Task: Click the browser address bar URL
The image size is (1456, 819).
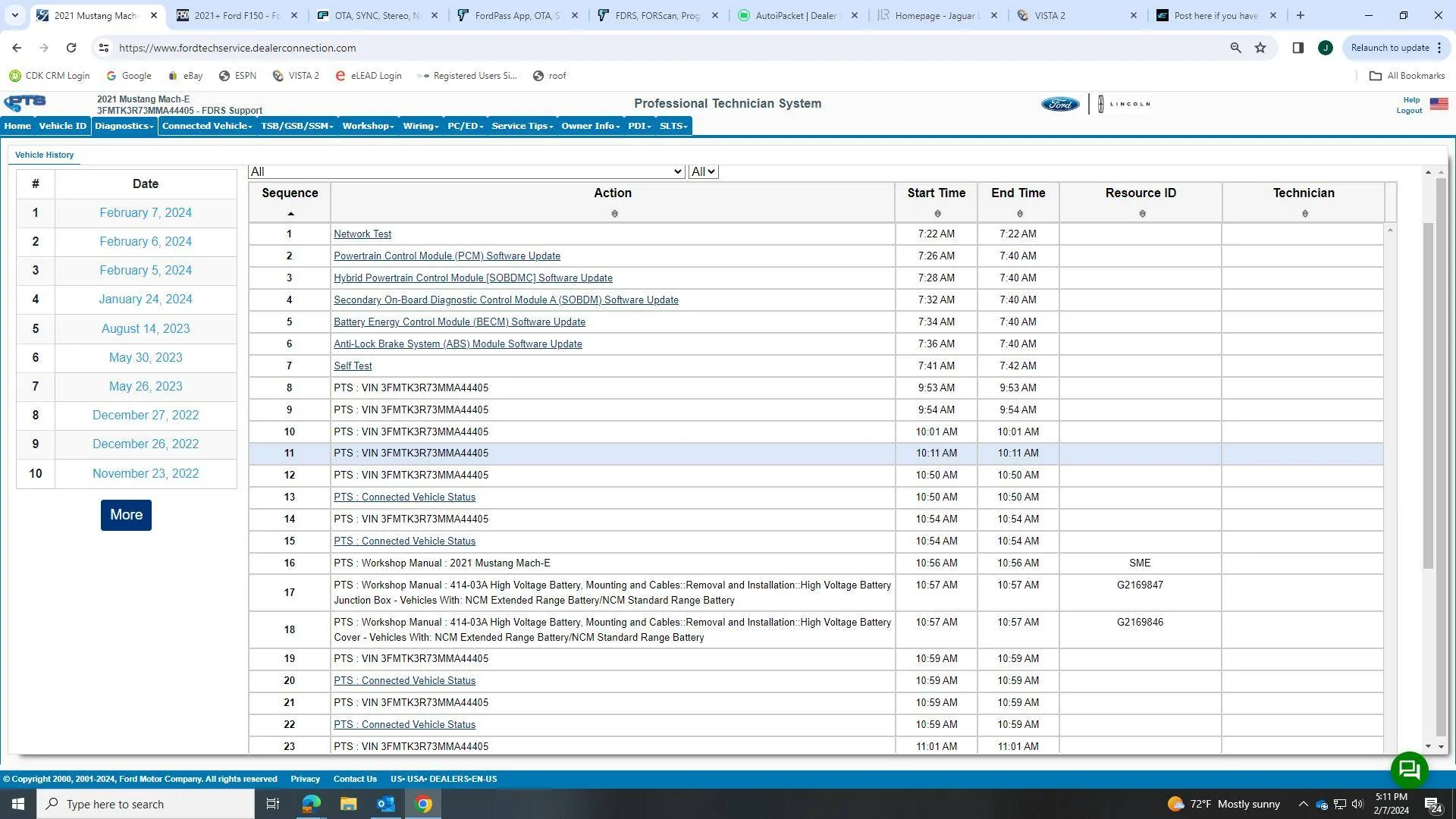Action: [237, 48]
